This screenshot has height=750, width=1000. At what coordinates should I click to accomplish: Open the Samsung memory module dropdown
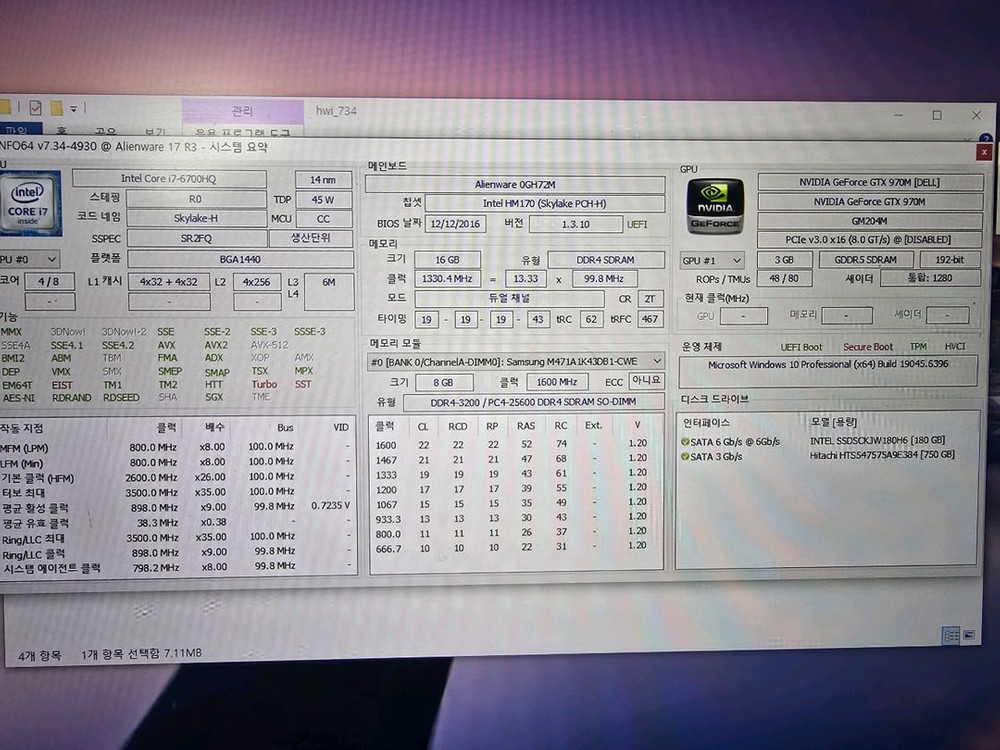[x=655, y=361]
